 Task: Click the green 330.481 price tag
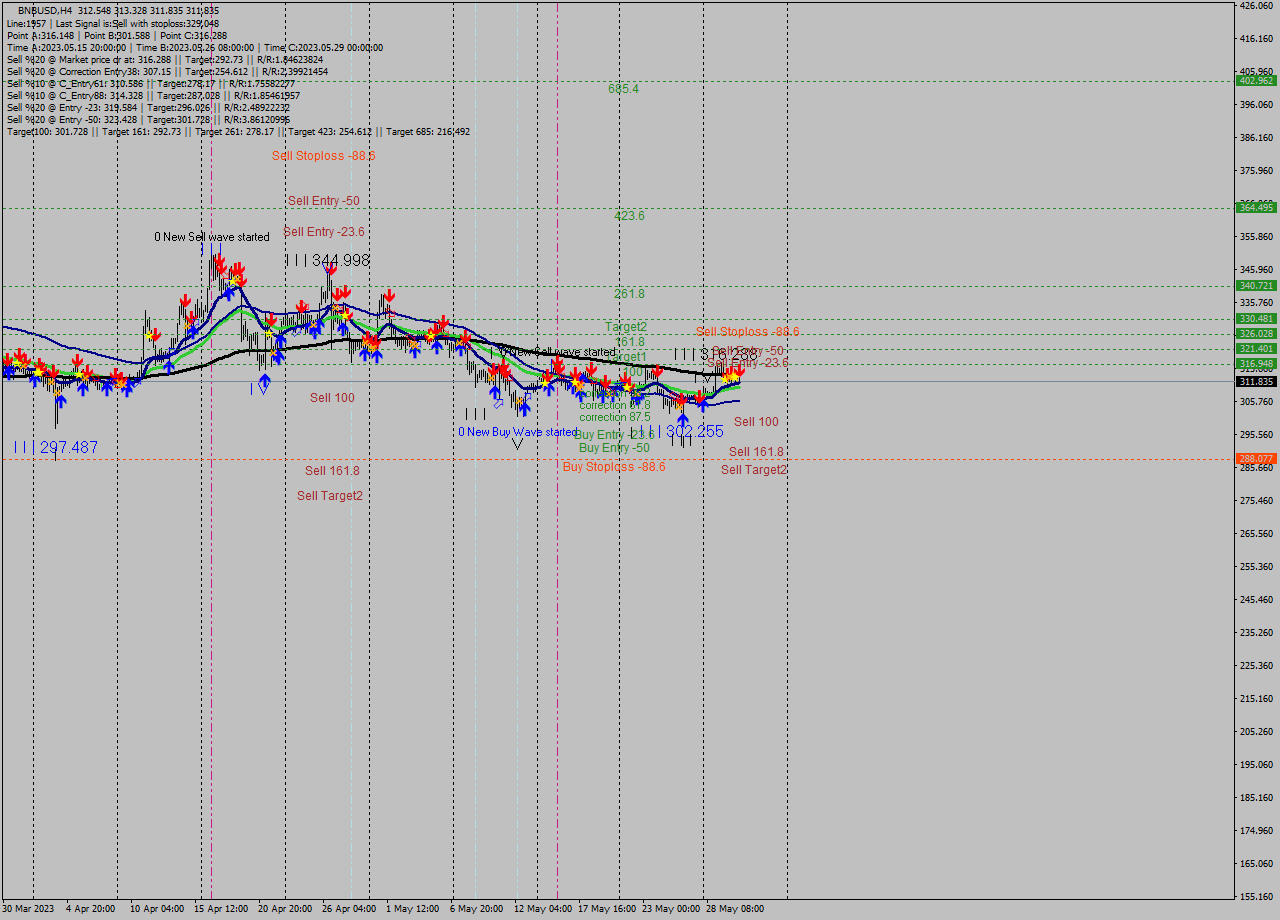point(1255,319)
